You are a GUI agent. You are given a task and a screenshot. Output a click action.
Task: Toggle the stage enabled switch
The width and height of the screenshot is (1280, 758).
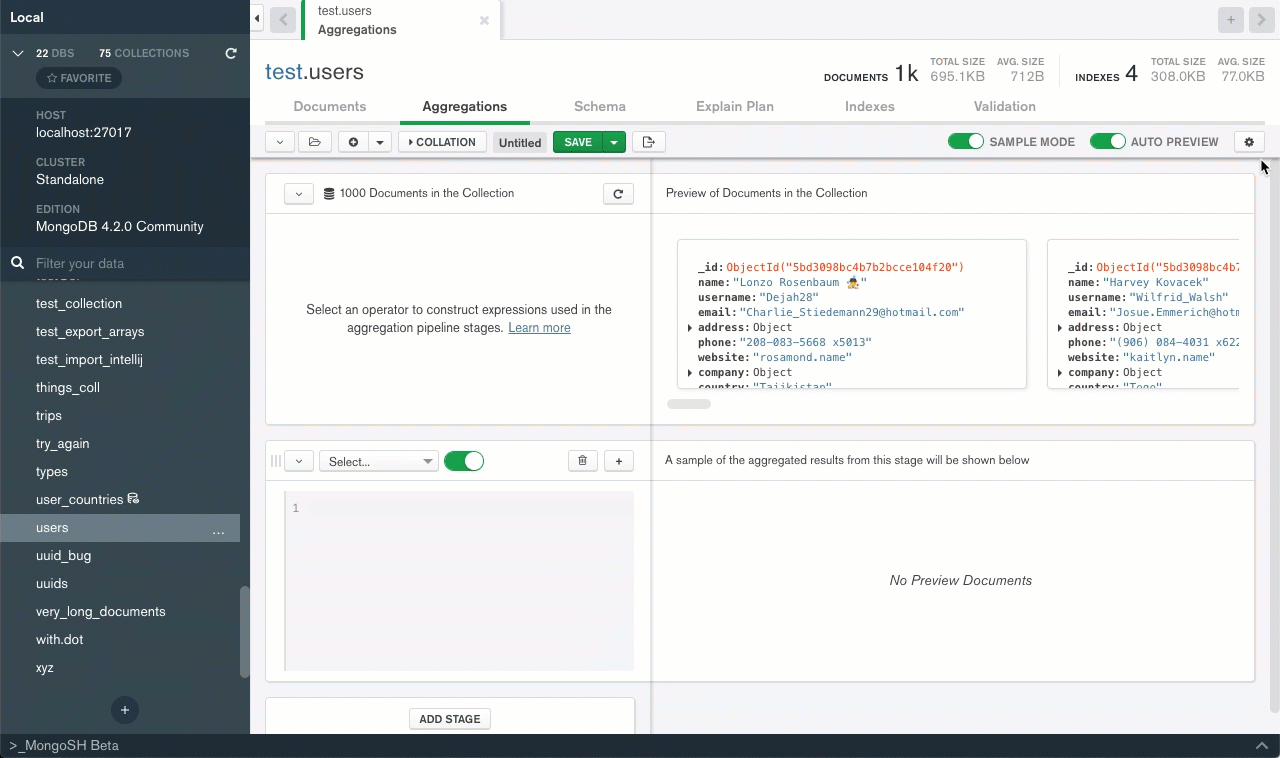click(464, 461)
